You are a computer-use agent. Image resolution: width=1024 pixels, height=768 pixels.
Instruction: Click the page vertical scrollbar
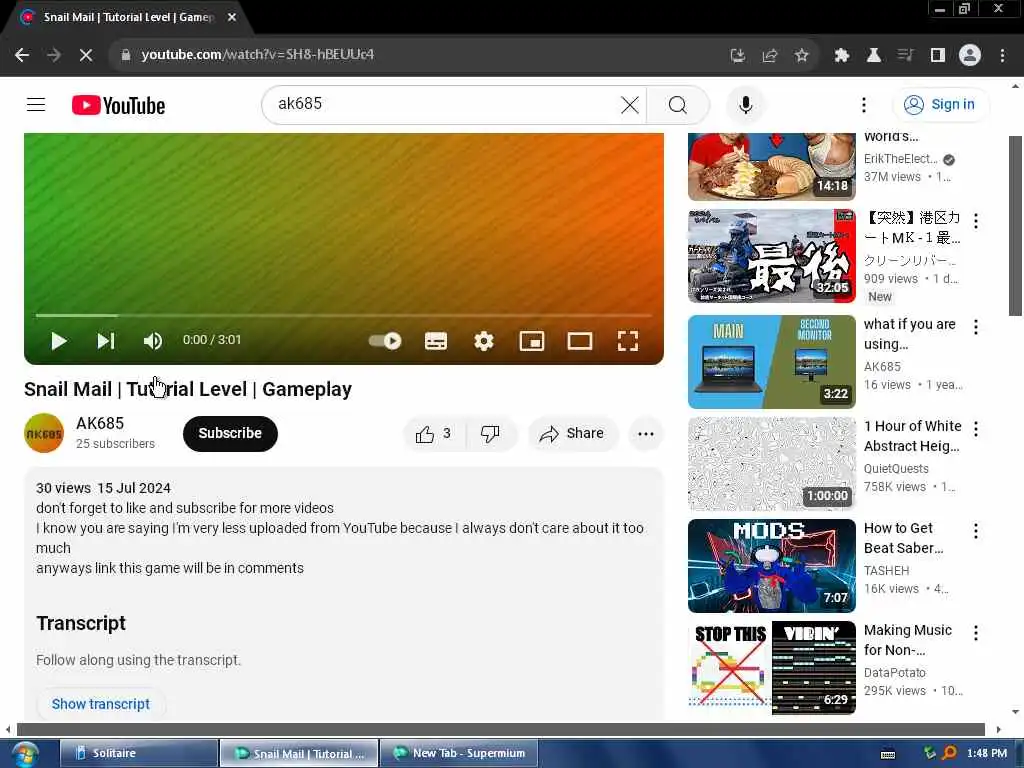pos(1015,225)
